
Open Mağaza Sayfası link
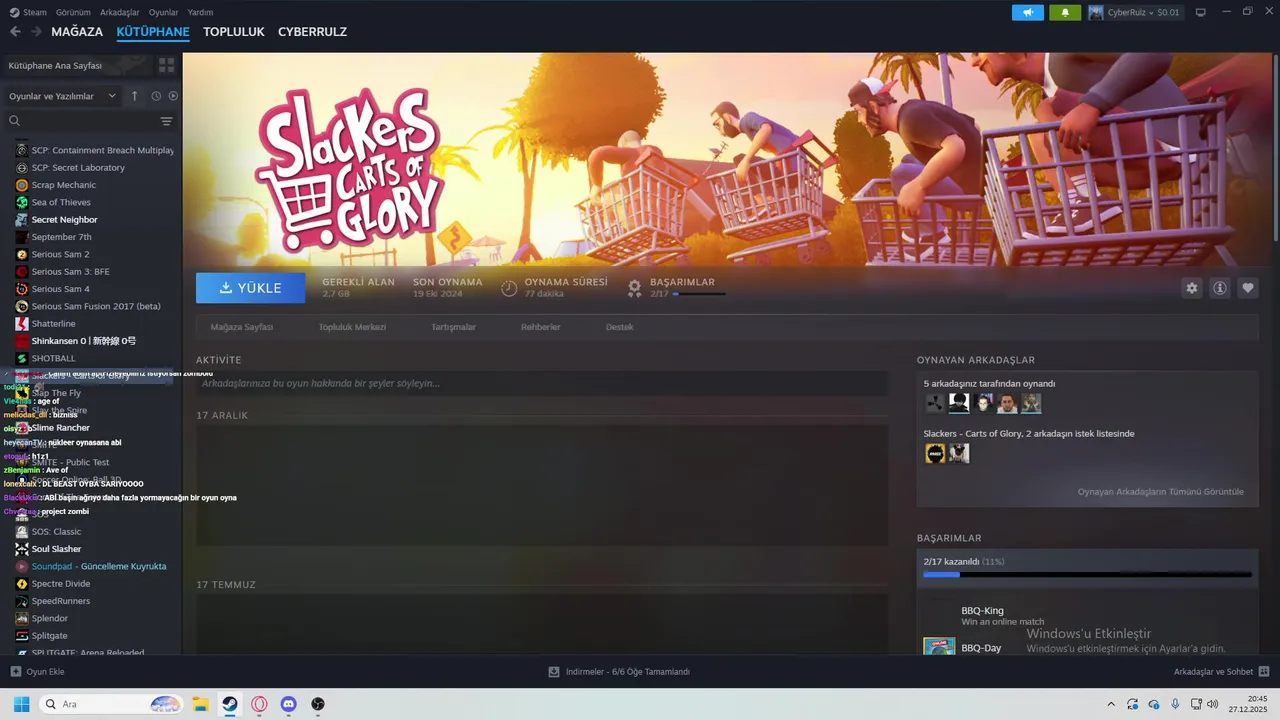click(x=241, y=327)
